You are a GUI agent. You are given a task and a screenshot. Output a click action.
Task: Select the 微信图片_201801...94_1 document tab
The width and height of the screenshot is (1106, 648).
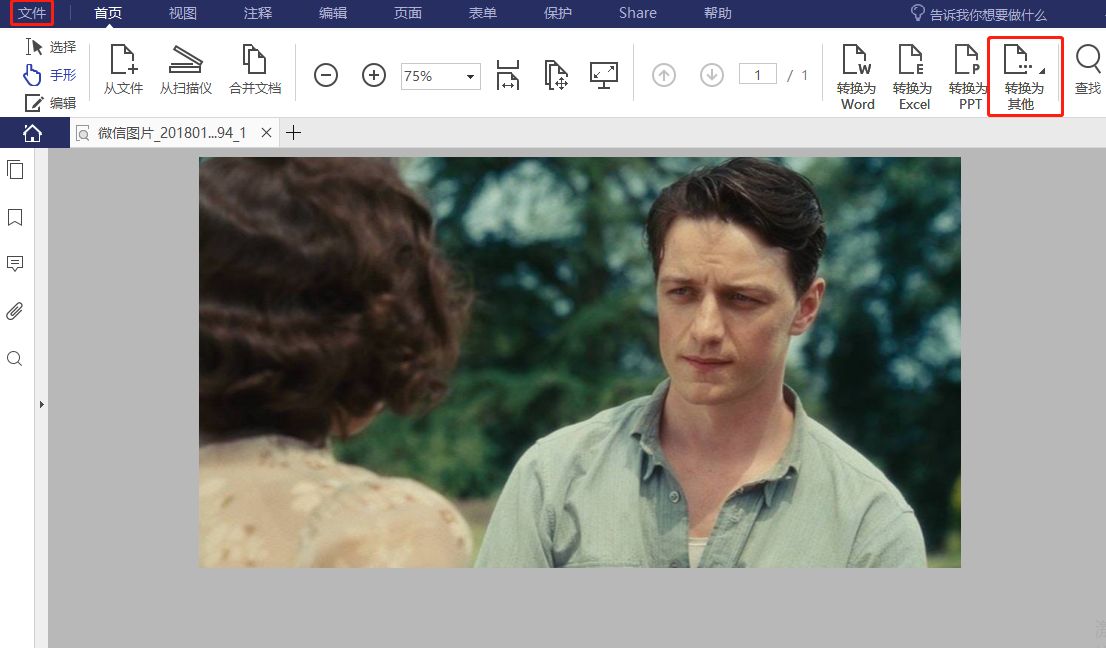[x=171, y=133]
